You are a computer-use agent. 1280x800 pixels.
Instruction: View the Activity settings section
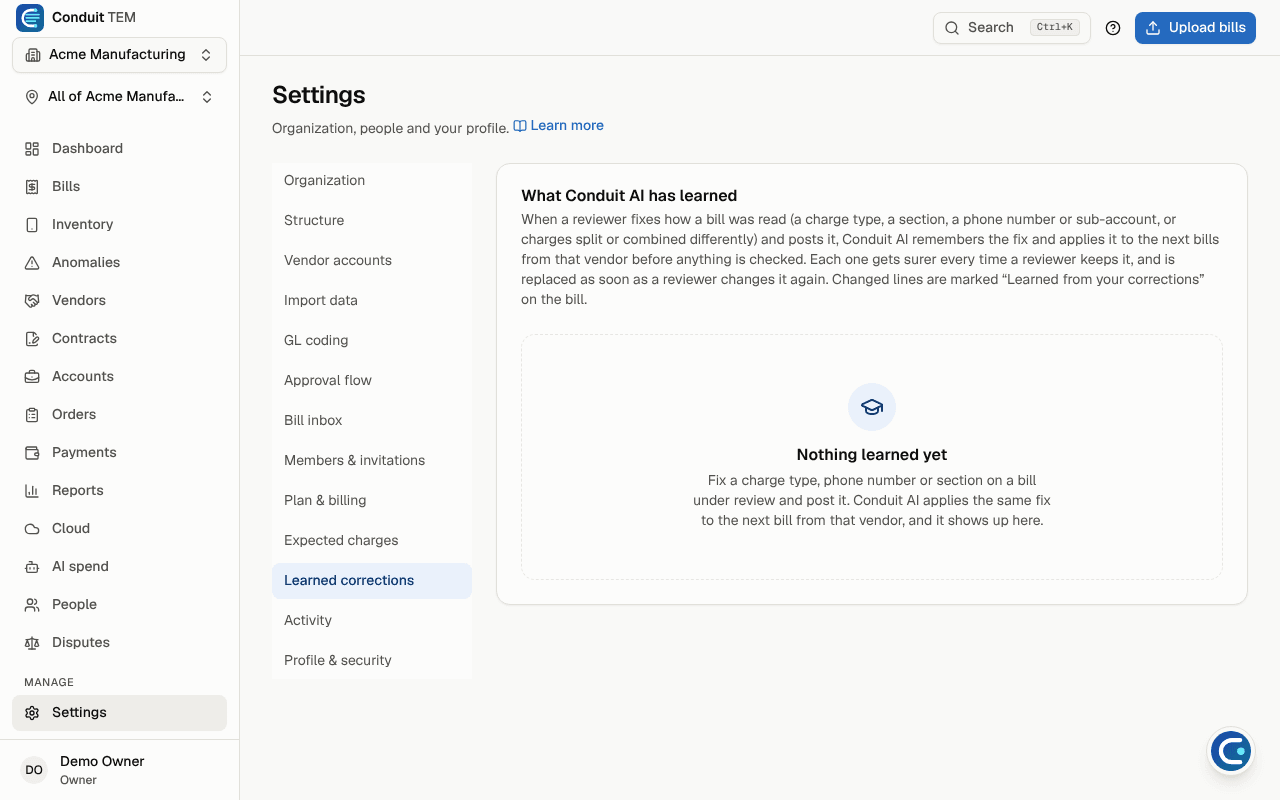click(372, 620)
